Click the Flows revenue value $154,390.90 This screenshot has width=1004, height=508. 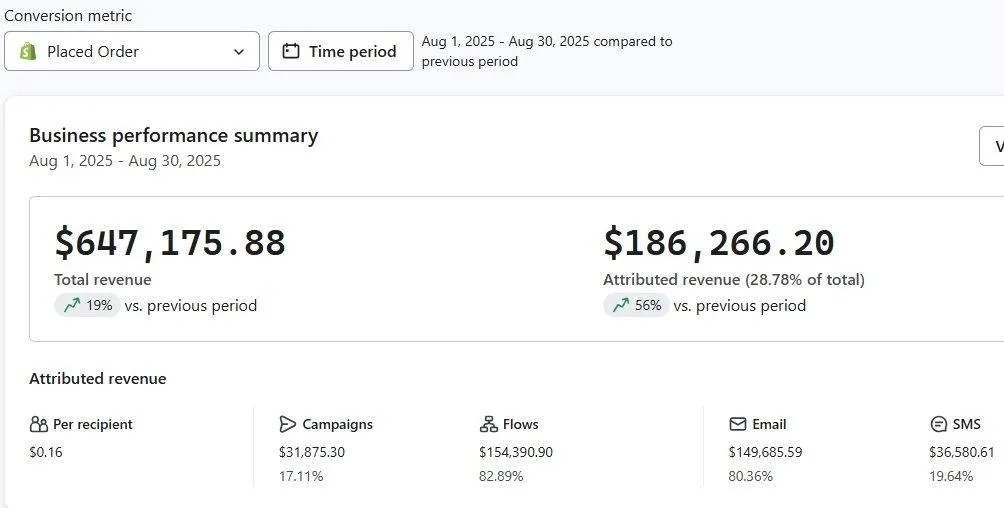pyautogui.click(x=516, y=452)
